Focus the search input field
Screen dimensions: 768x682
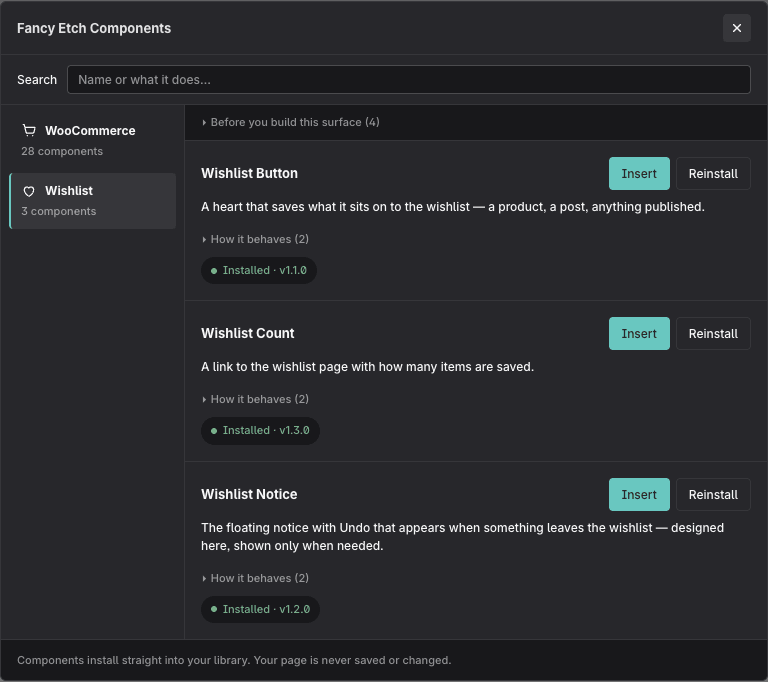point(408,79)
